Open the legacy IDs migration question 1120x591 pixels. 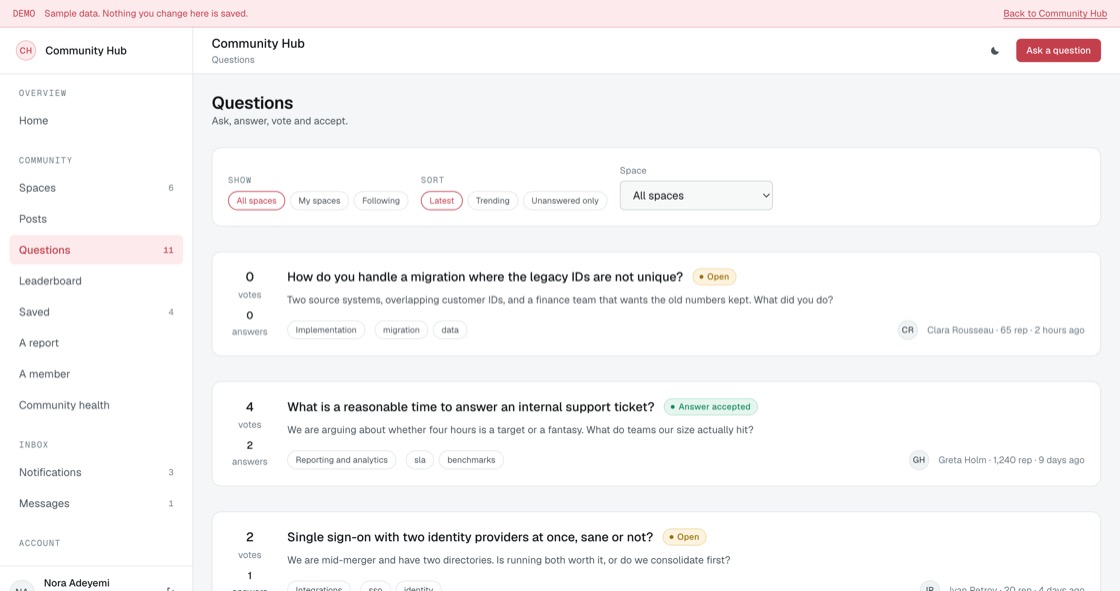(484, 277)
